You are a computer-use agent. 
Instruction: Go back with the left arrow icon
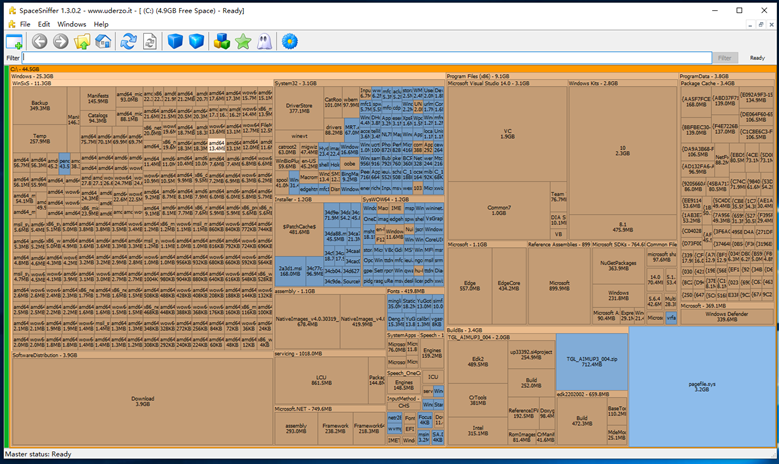39,41
